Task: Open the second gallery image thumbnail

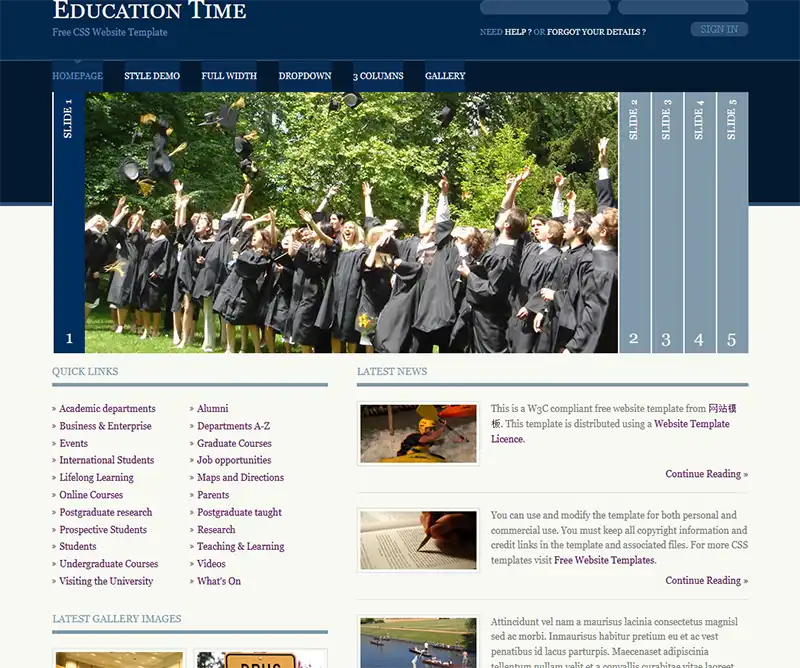Action: click(x=260, y=660)
